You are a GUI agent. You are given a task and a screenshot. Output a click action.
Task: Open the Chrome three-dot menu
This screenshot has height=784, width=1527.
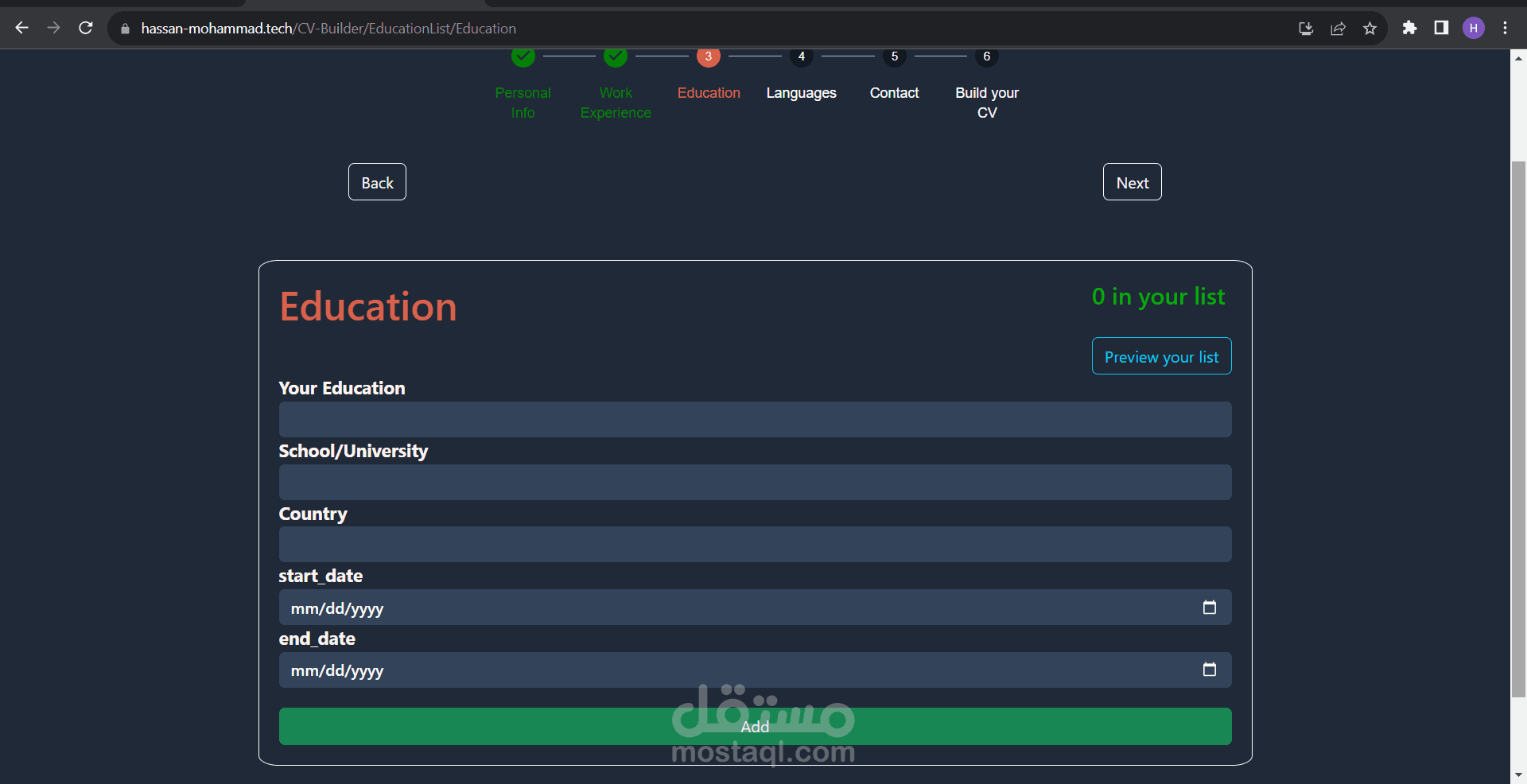1506,28
